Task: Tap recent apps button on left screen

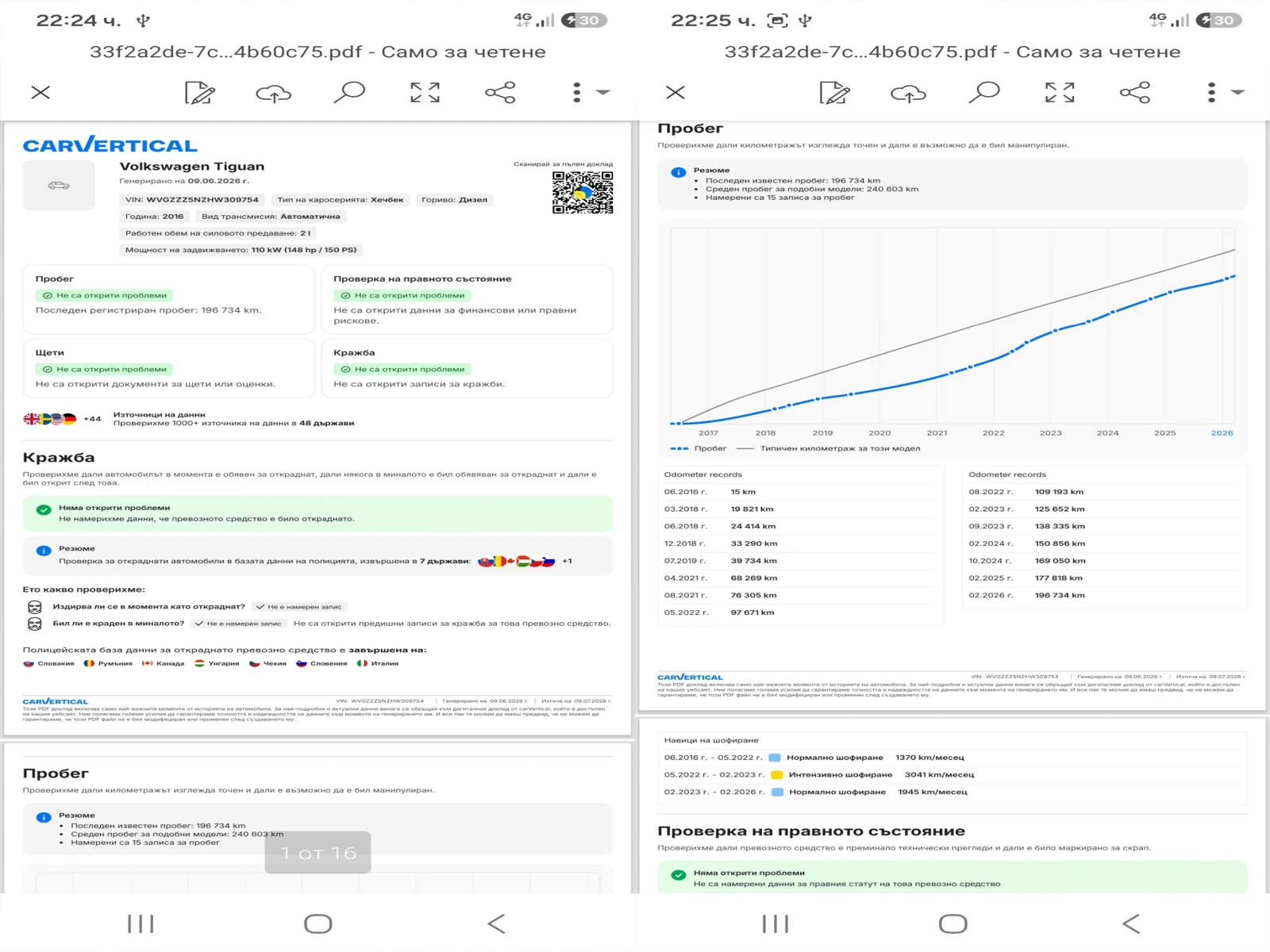Action: 140,923
